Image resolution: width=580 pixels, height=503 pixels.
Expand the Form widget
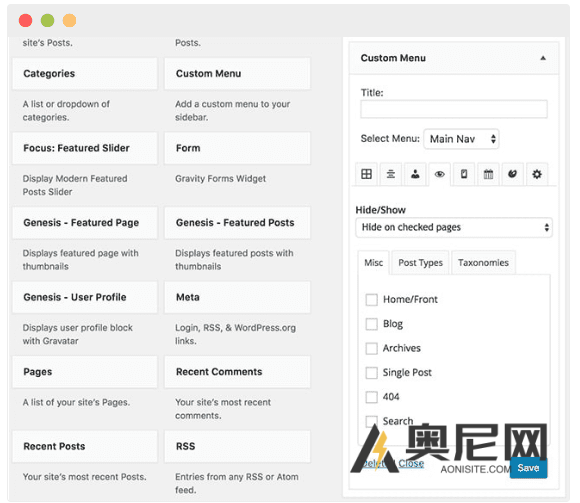pos(237,148)
